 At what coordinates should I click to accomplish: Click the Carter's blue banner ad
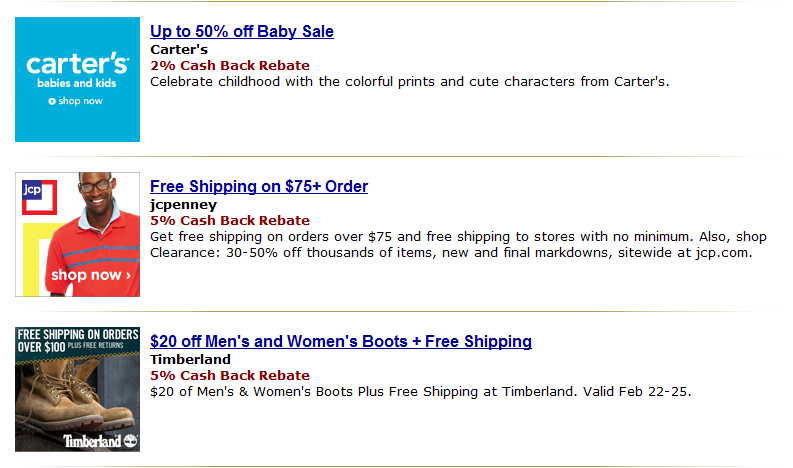point(77,79)
